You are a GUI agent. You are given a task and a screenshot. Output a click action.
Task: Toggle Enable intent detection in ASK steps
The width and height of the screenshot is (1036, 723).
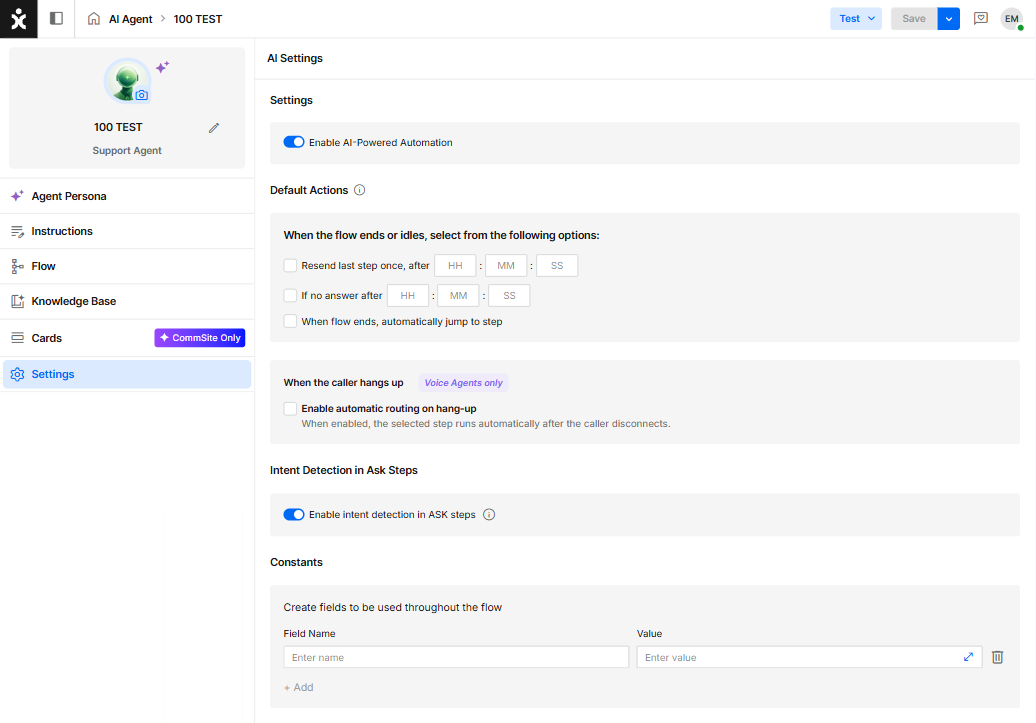tap(293, 515)
